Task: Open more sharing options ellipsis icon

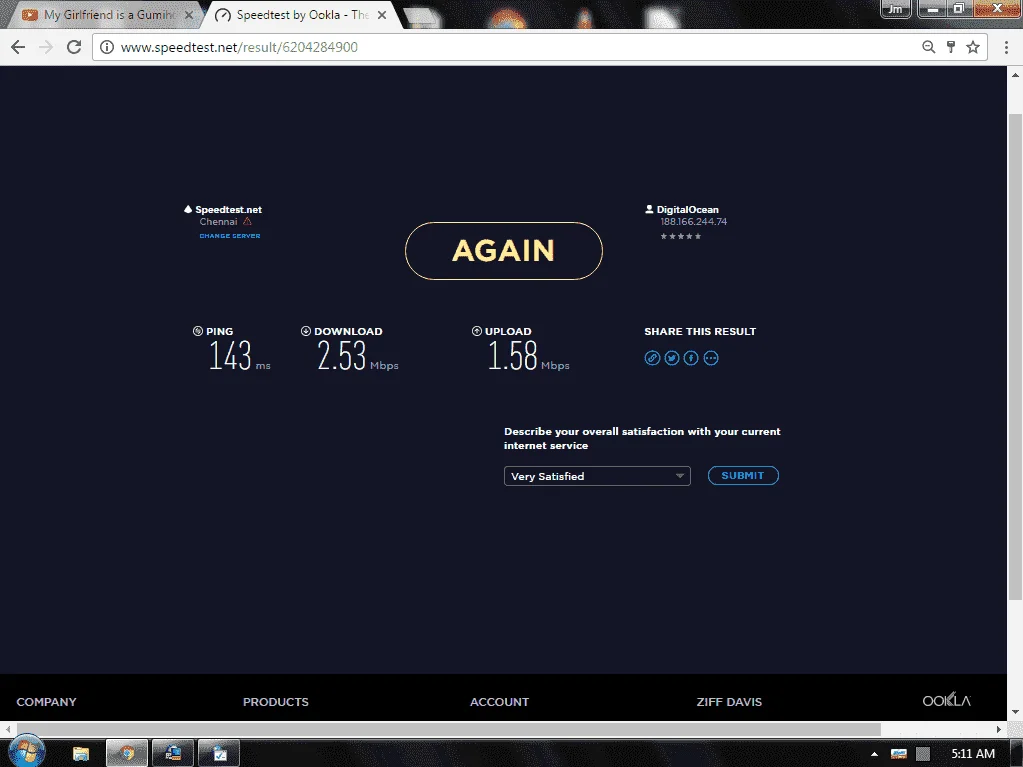Action: 710,358
